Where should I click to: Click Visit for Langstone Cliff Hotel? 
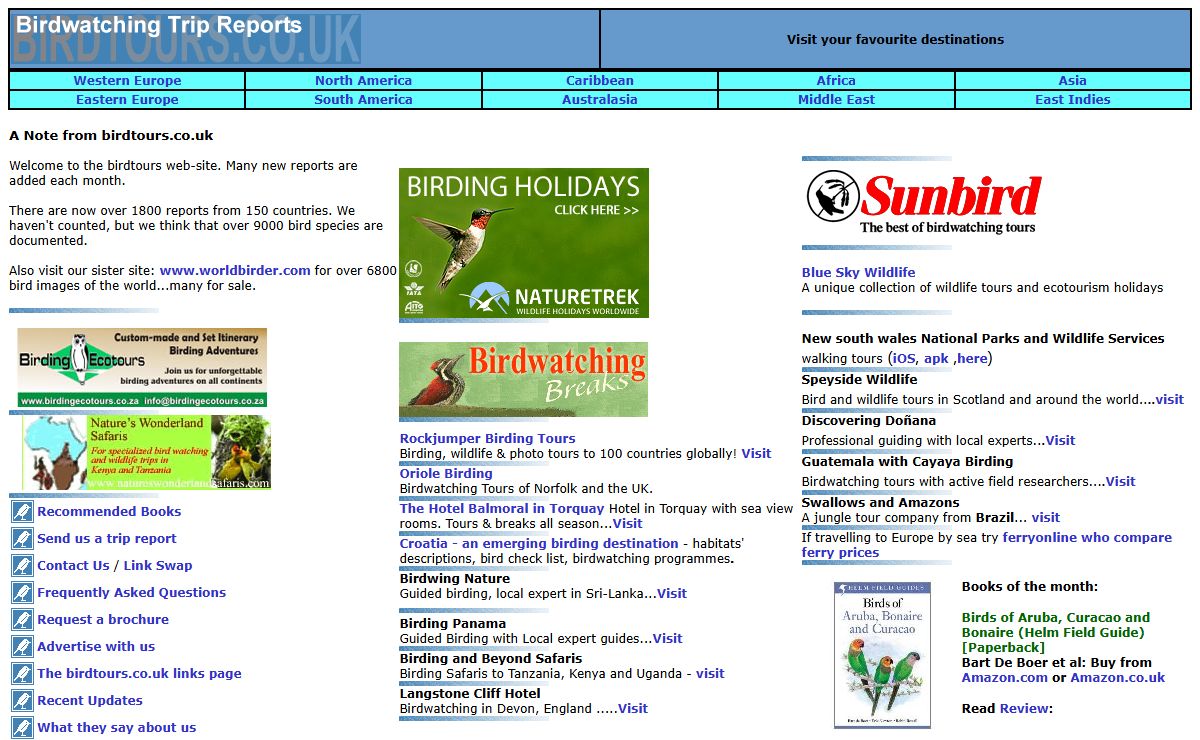[633, 708]
